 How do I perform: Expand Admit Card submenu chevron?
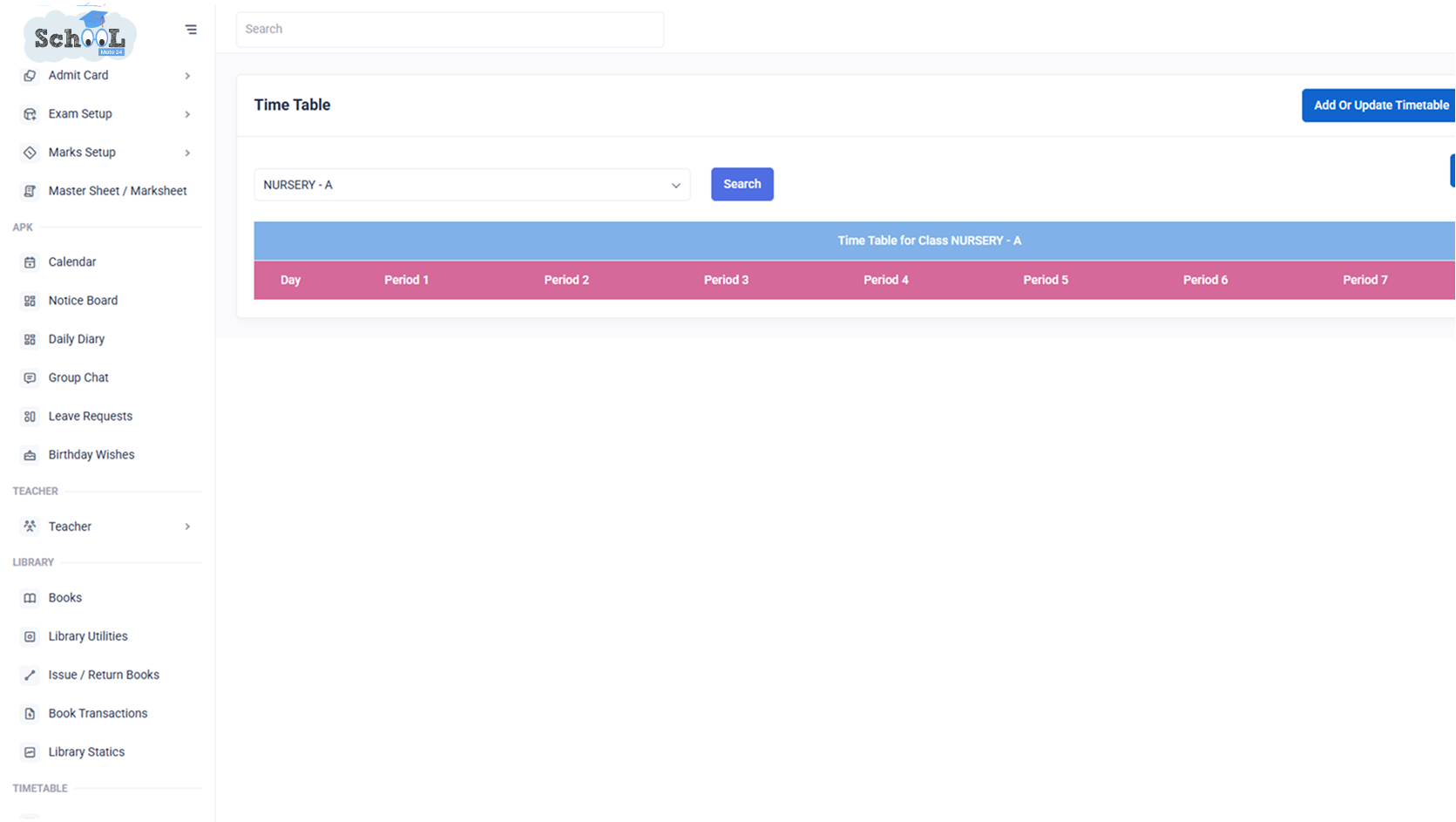tap(187, 76)
